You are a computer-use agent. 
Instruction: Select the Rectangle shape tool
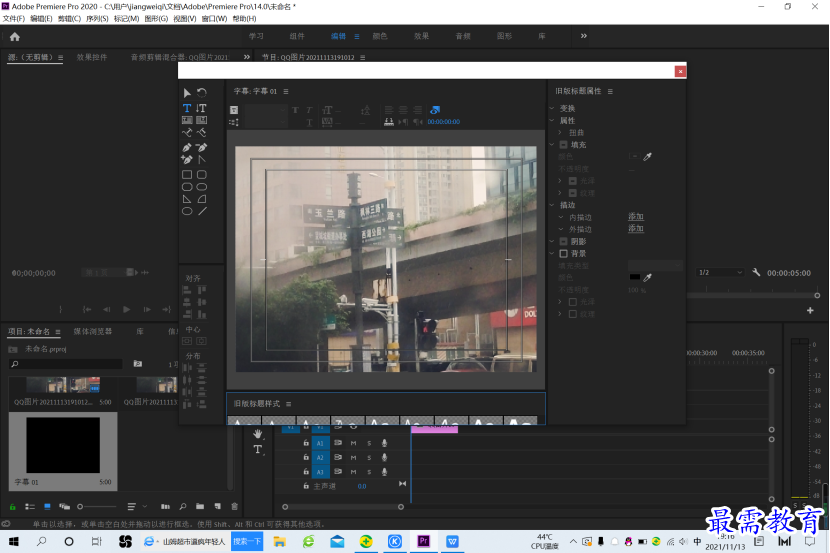click(x=187, y=174)
